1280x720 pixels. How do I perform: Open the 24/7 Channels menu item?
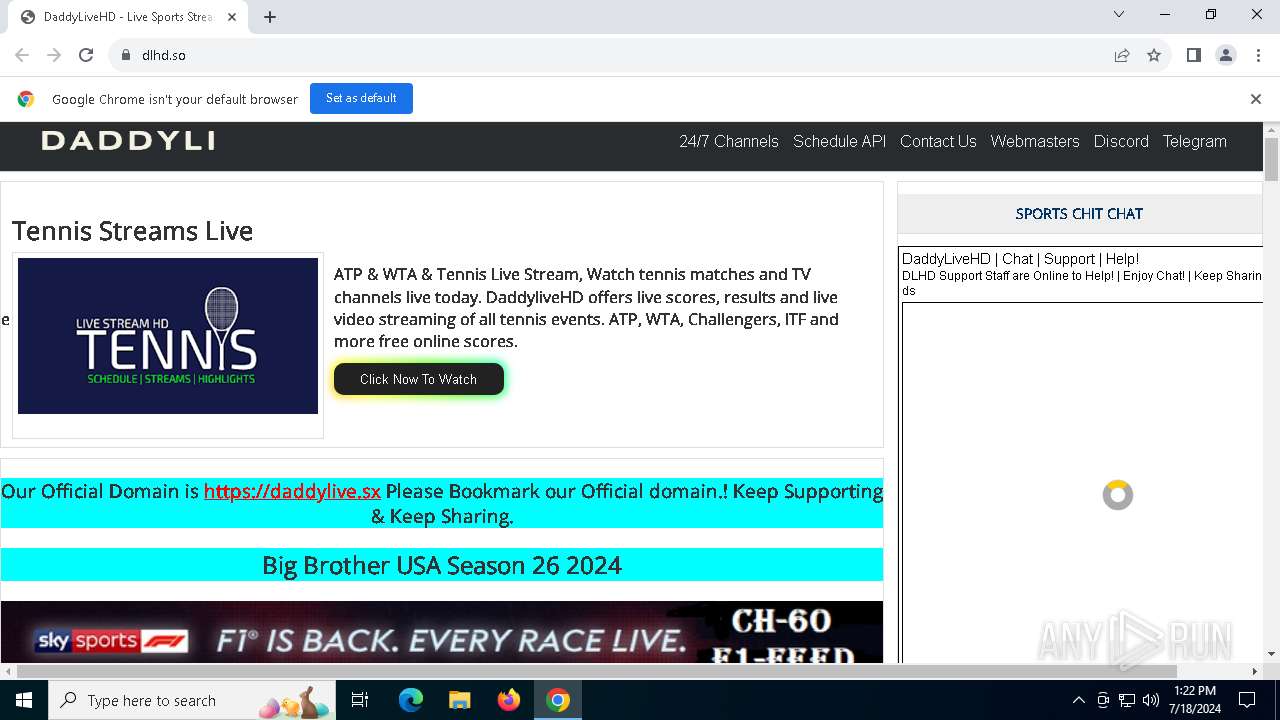pos(729,141)
